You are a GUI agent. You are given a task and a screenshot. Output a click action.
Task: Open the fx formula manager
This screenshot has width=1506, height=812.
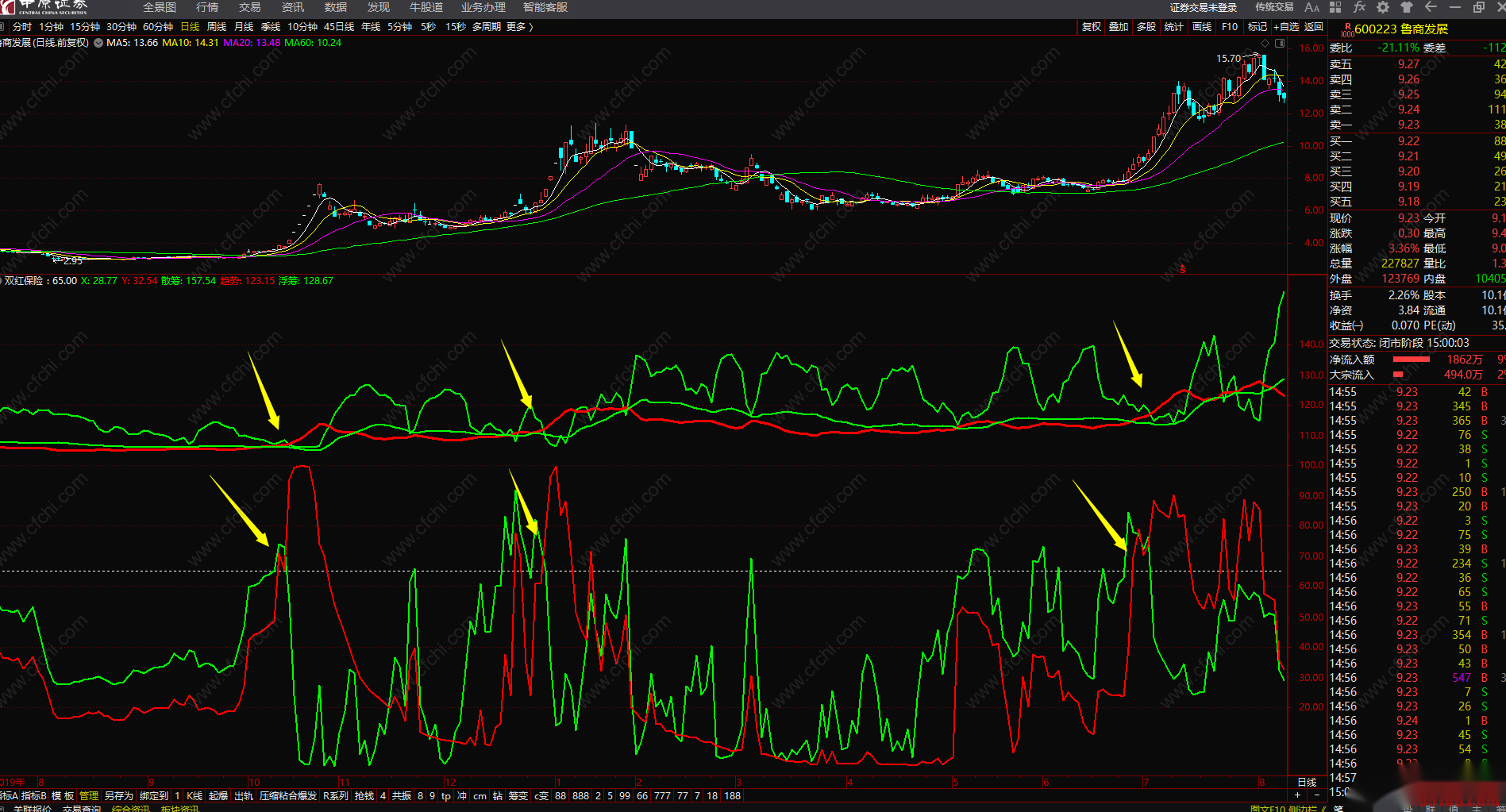1359,7
